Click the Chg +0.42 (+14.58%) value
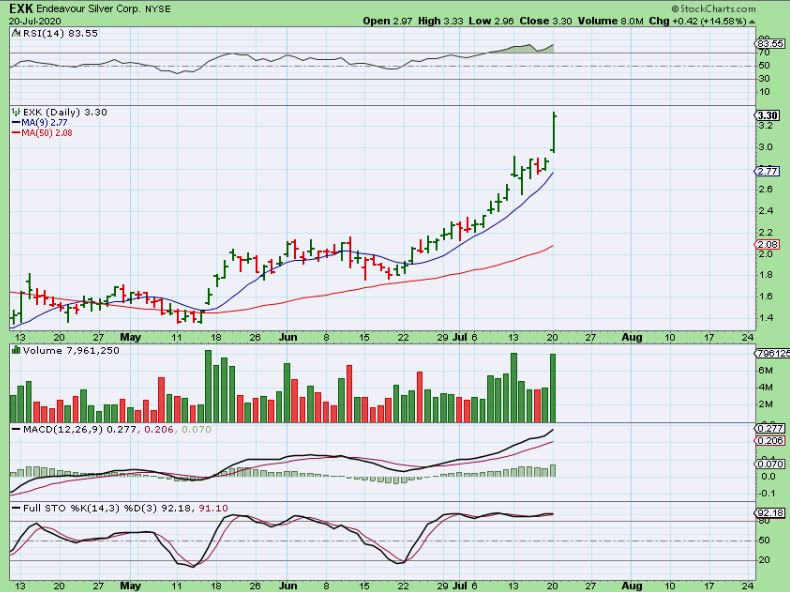Image resolution: width=790 pixels, height=592 pixels. [x=697, y=21]
